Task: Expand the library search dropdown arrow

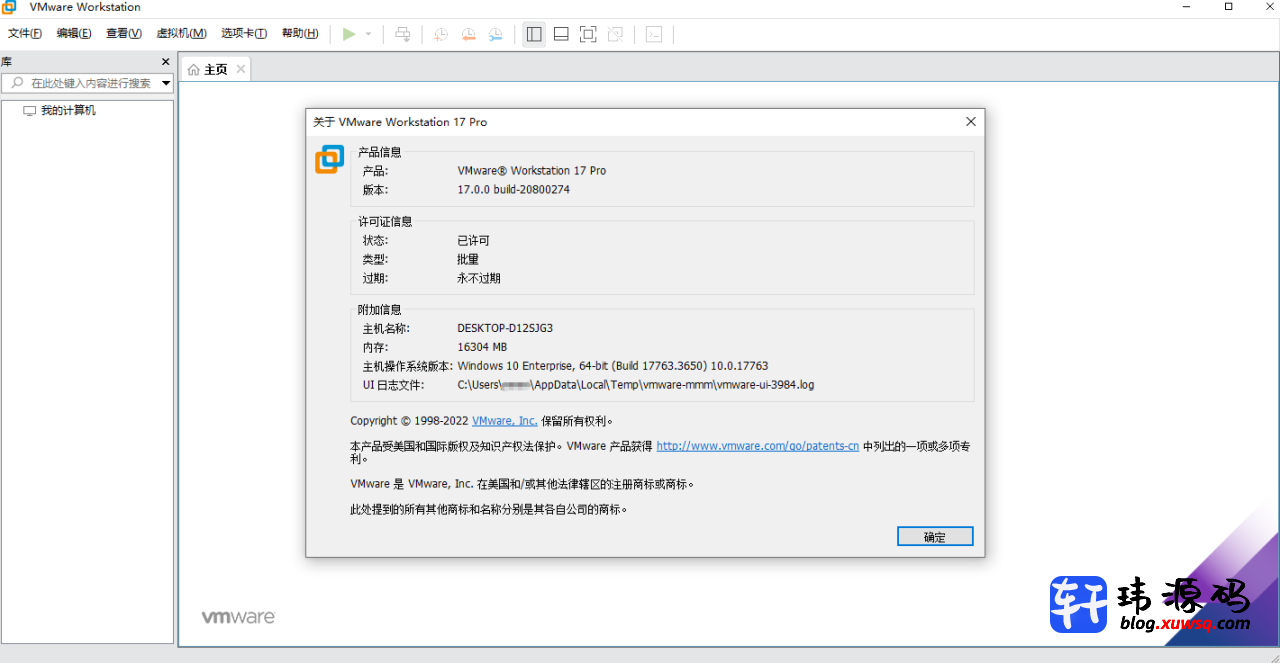Action: pyautogui.click(x=166, y=83)
